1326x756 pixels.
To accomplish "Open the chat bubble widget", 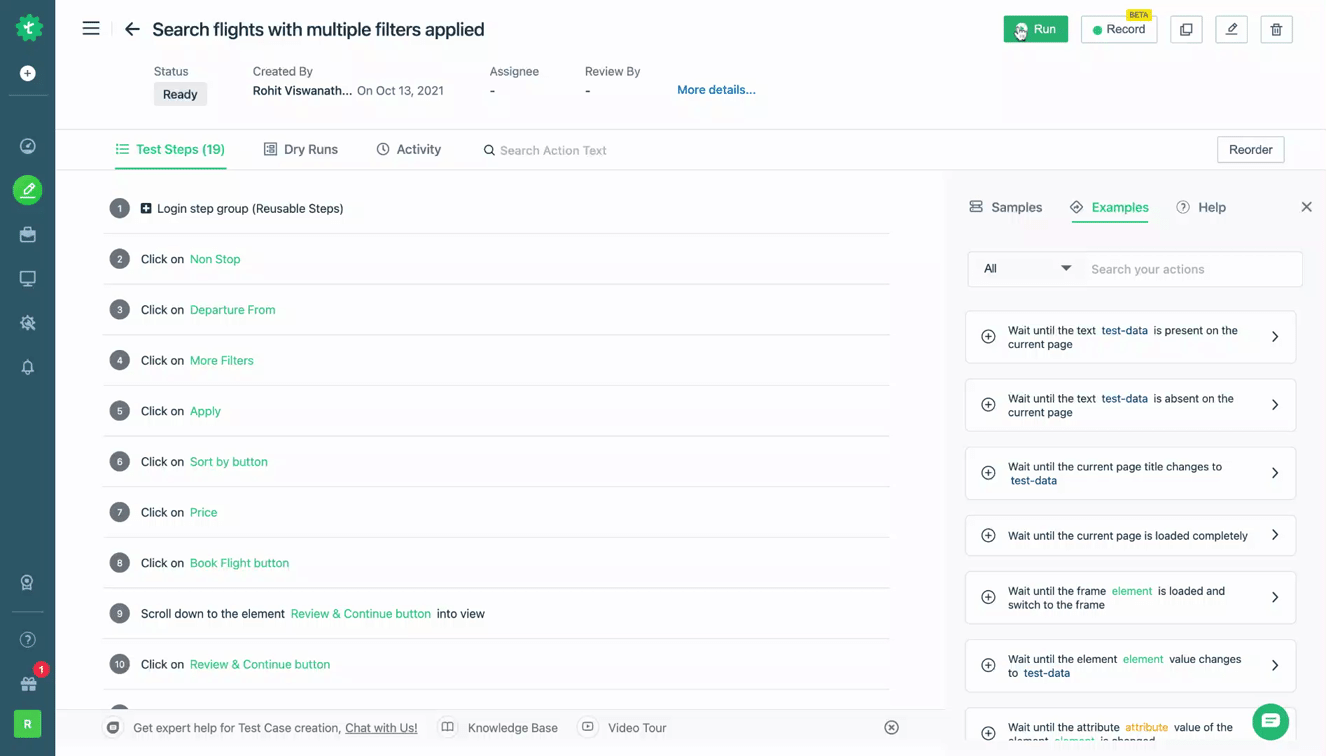I will pyautogui.click(x=1270, y=721).
